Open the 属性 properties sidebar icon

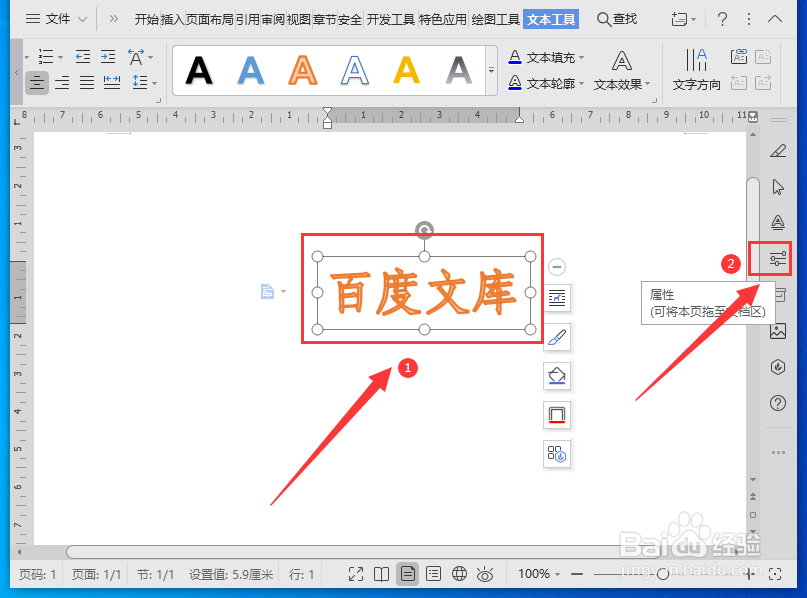pos(778,258)
